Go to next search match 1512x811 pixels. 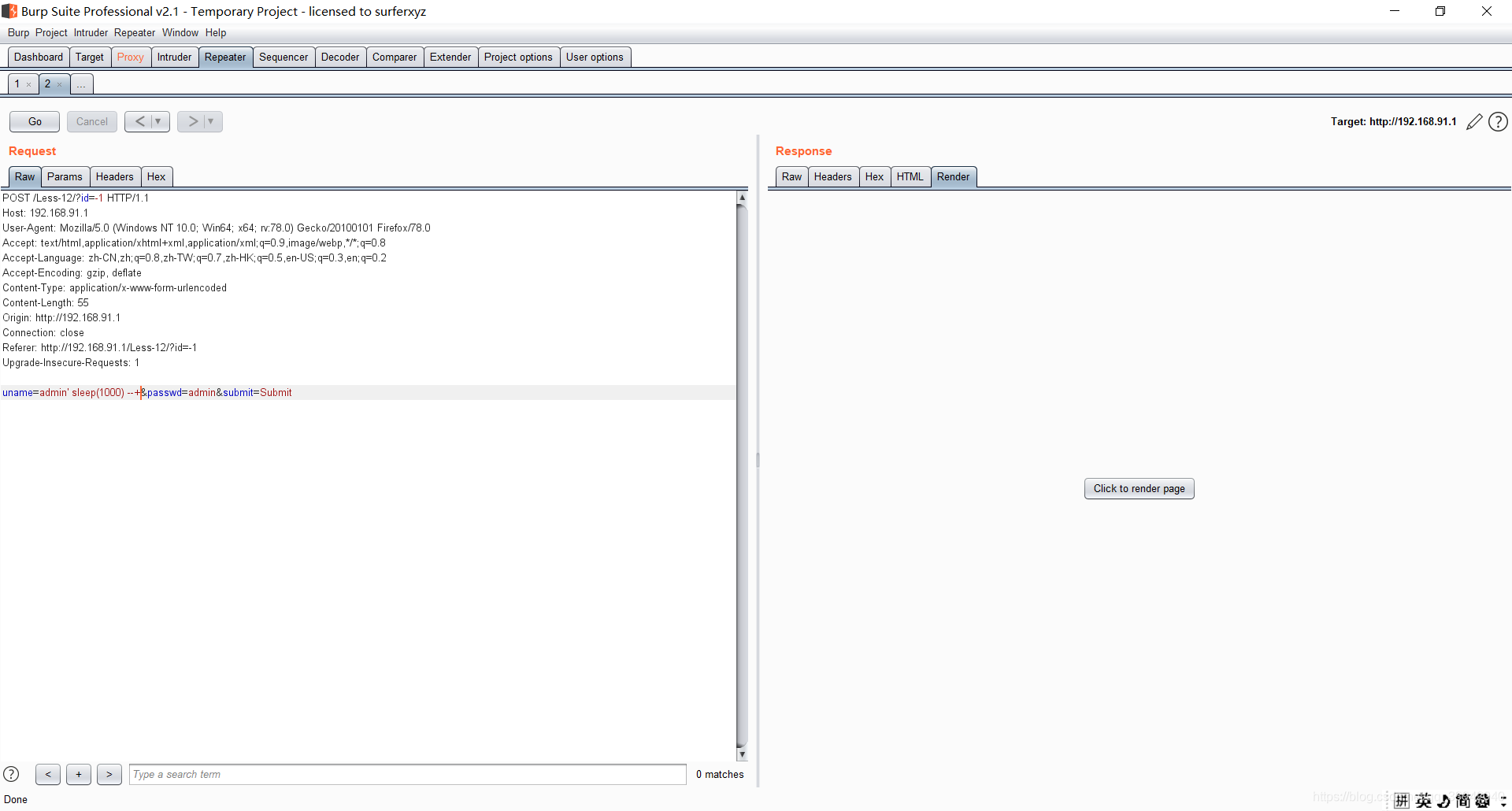109,775
